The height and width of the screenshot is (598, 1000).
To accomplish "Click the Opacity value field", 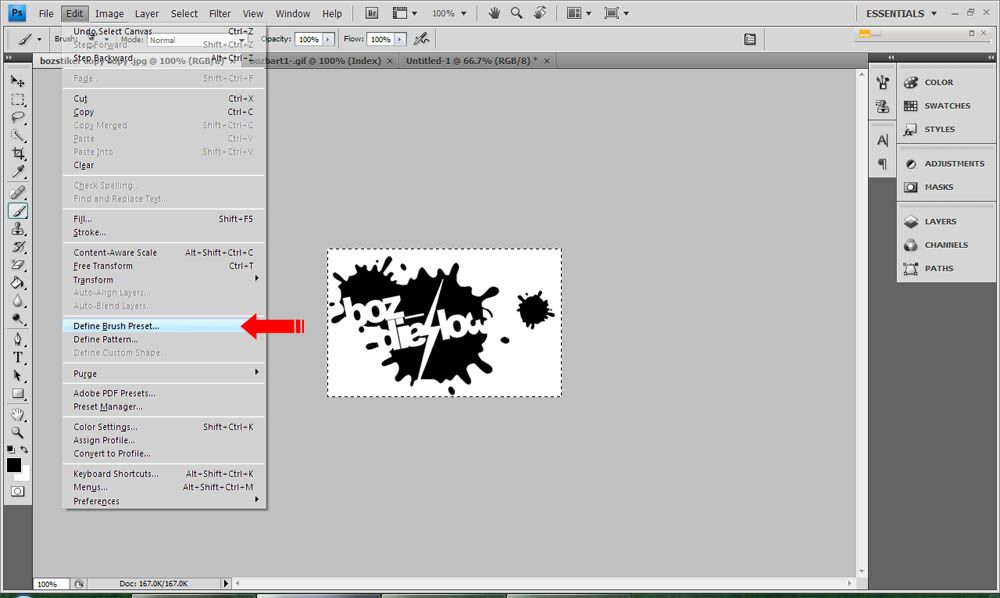I will pos(309,40).
